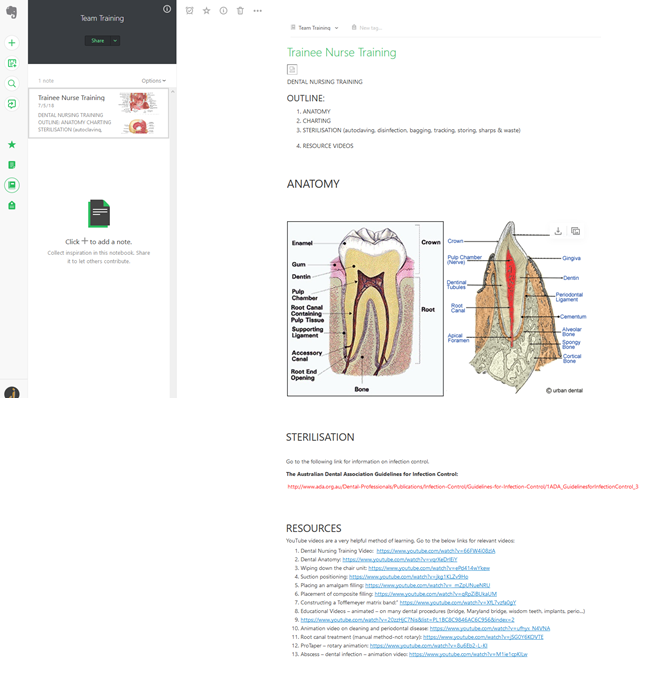This screenshot has width=655, height=674.
Task: Click the Team Training notebook header title
Action: tap(102, 18)
